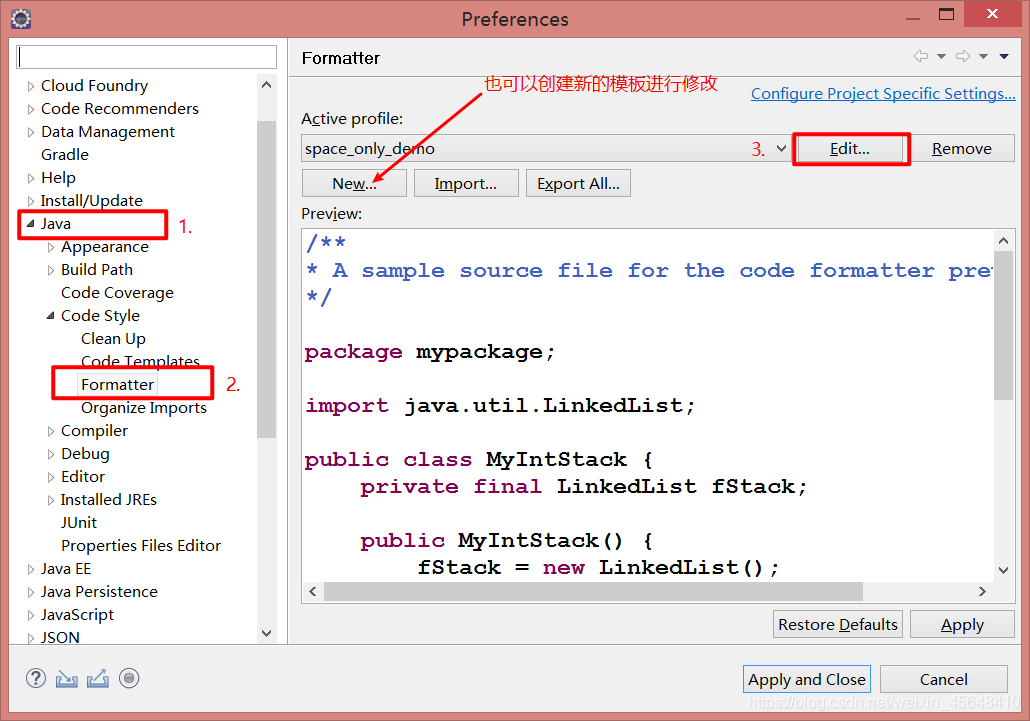Click Apply and Close button
1030x721 pixels.
[x=807, y=679]
